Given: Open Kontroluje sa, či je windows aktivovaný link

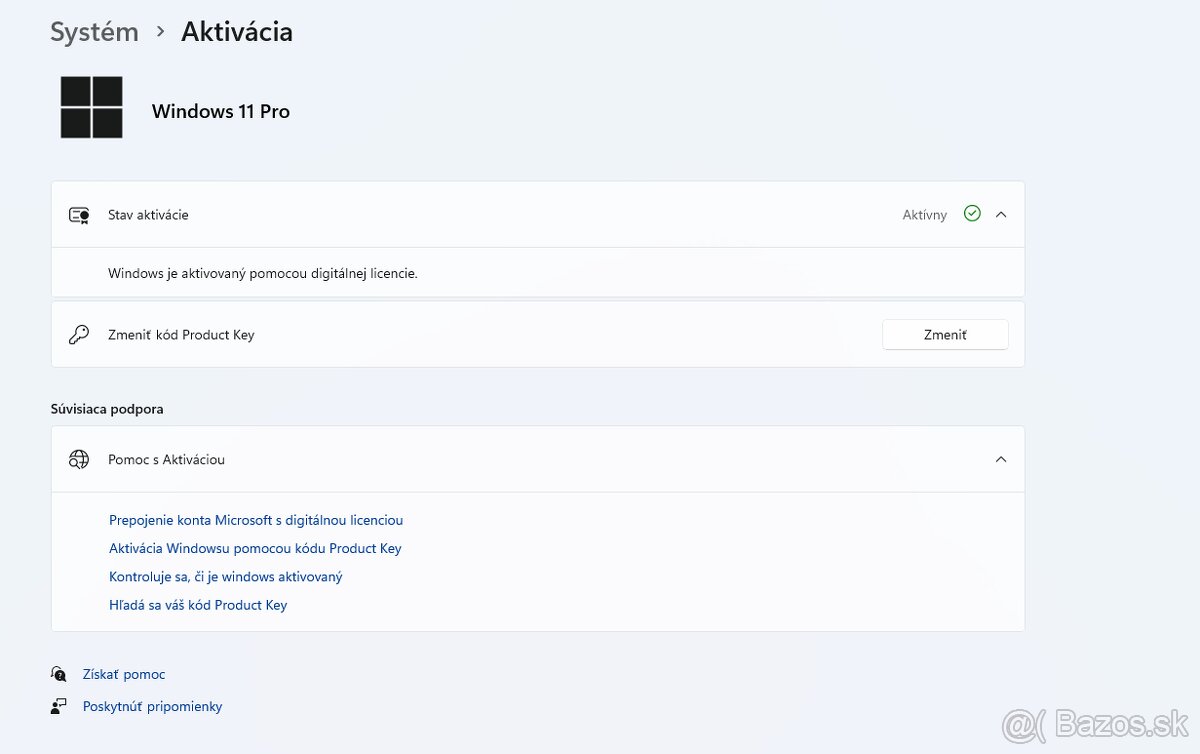Looking at the screenshot, I should click(x=226, y=577).
